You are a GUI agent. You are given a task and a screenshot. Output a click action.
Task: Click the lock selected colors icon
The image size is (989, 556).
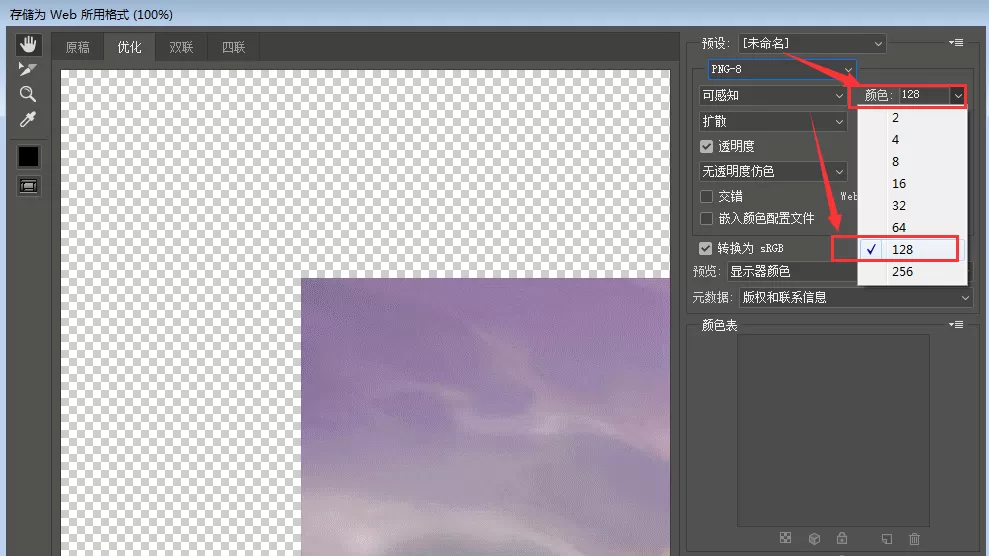pos(842,538)
